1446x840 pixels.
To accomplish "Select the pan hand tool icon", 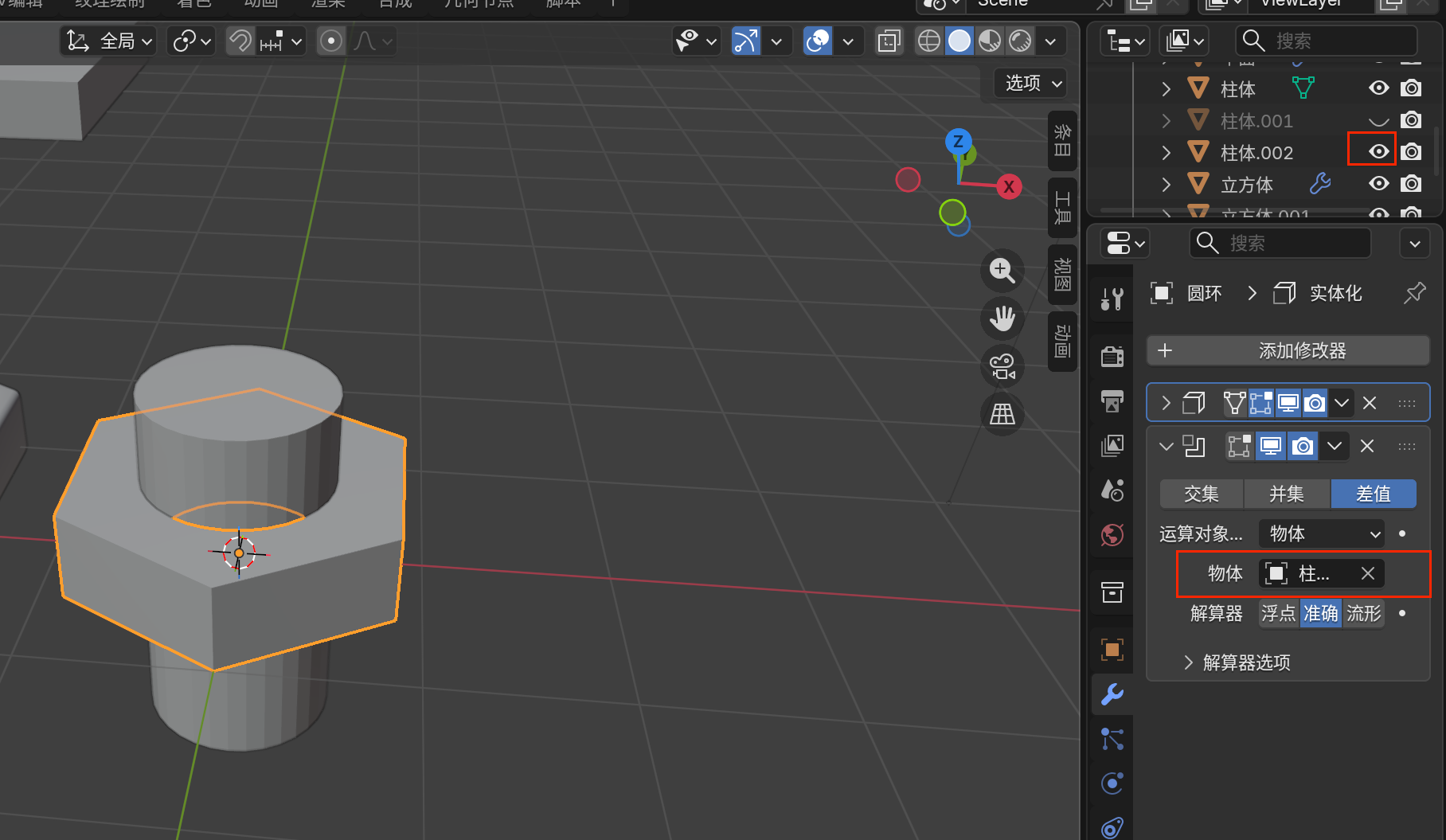I will coord(1002,318).
